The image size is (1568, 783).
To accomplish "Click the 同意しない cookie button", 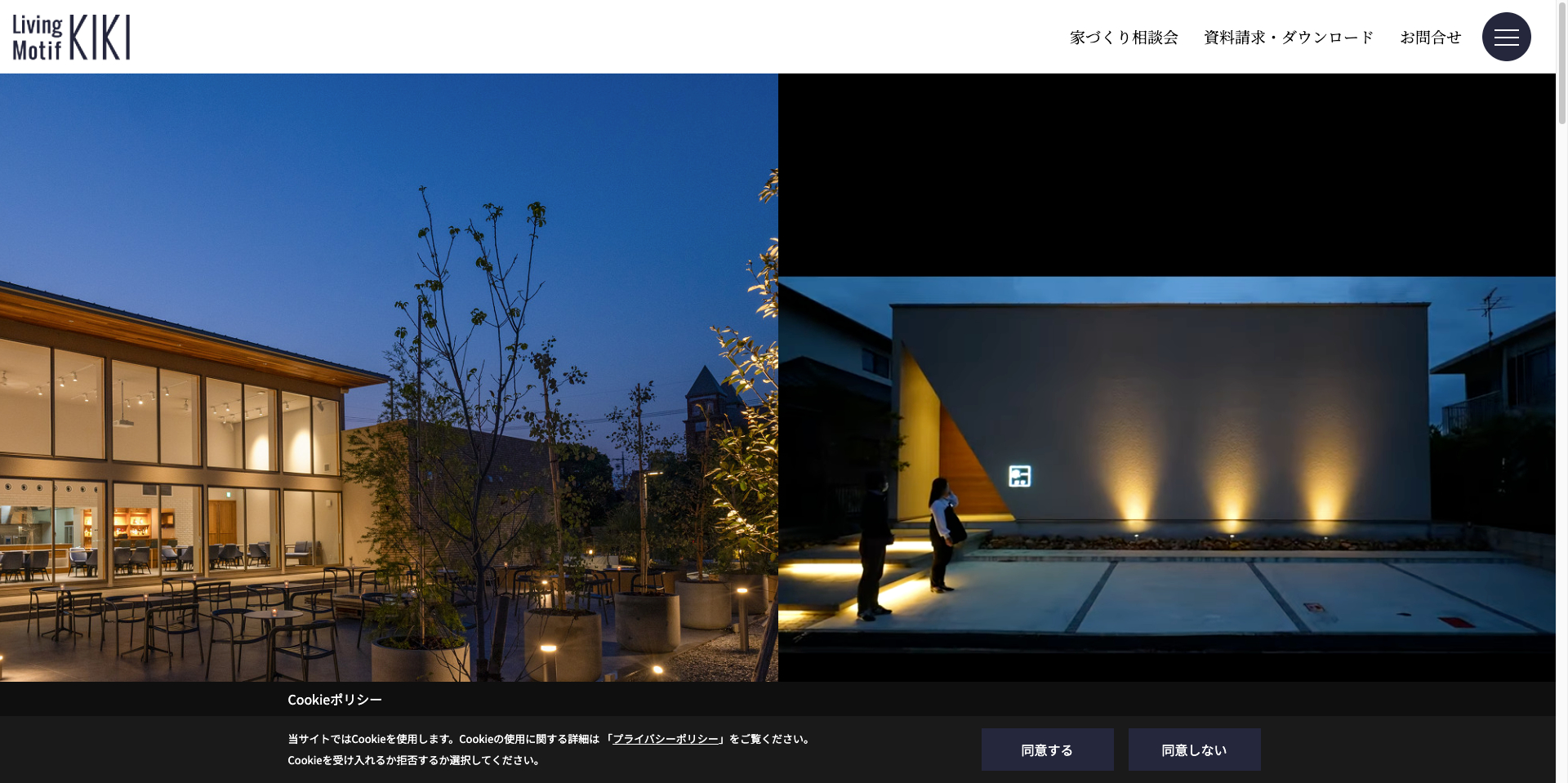I will tap(1194, 750).
